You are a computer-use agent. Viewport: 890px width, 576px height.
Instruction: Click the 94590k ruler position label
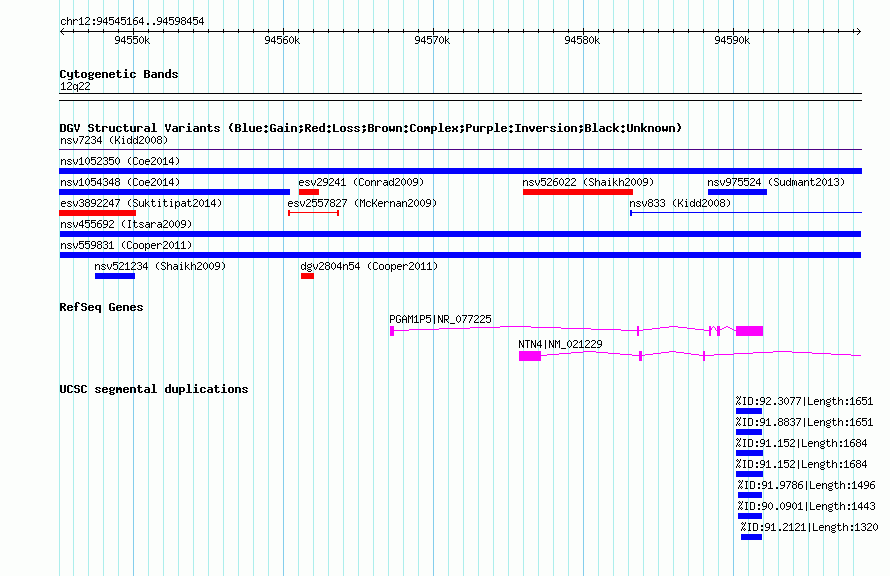click(x=732, y=40)
